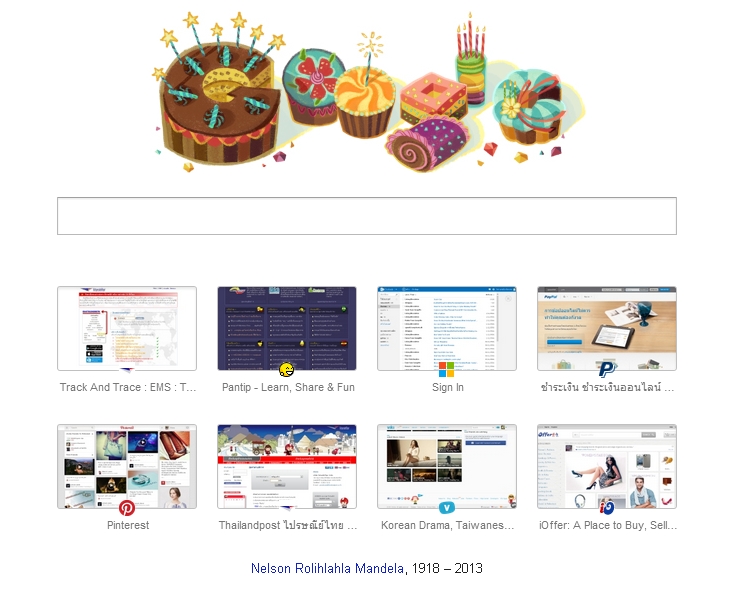Open the PayPal page thumbnail
Screen dimensions: 747x599
607,328
